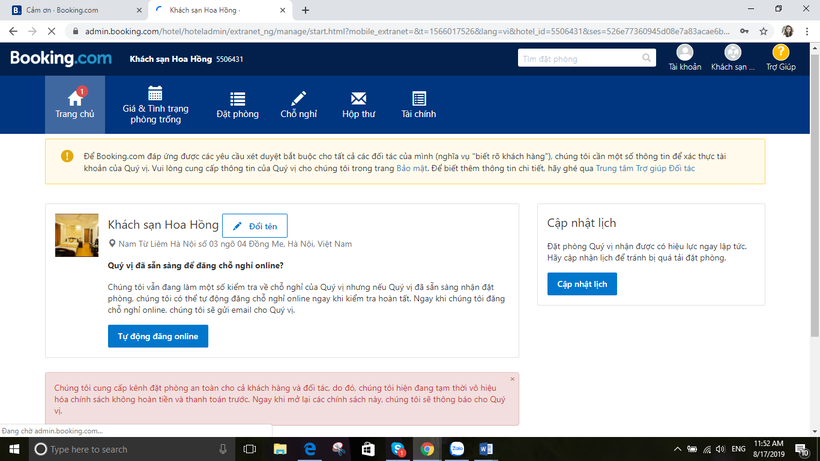Open Microsoft Edge from taskbar

[x=310, y=449]
